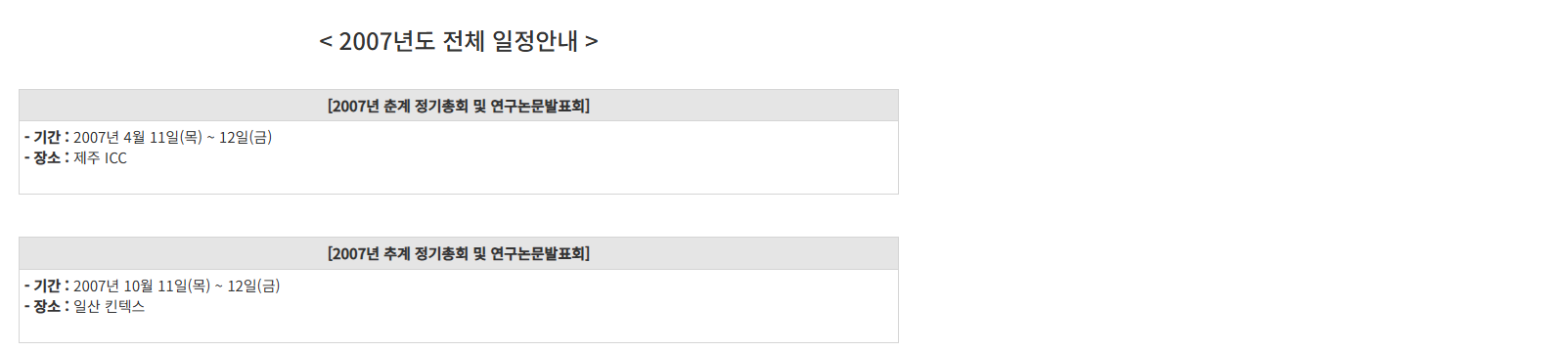Click the 12일(금) end date in the 추계 box
Viewport: 1568px width, 352px height.
[254, 286]
